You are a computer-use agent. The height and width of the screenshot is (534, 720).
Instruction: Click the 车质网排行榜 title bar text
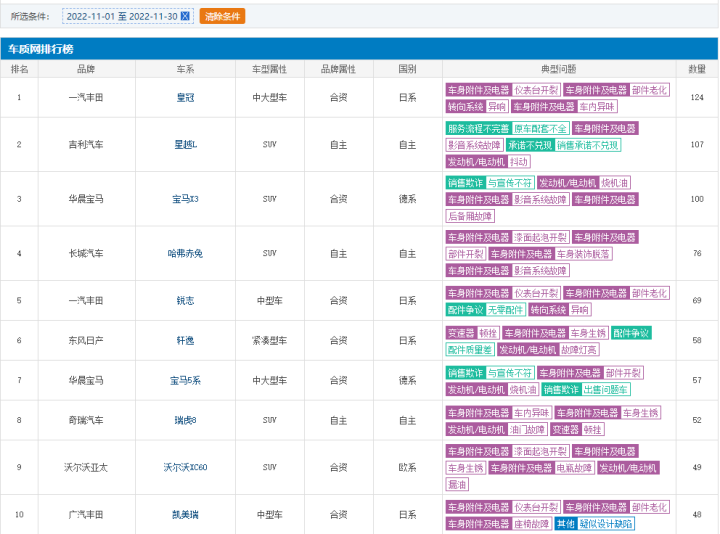click(x=41, y=49)
